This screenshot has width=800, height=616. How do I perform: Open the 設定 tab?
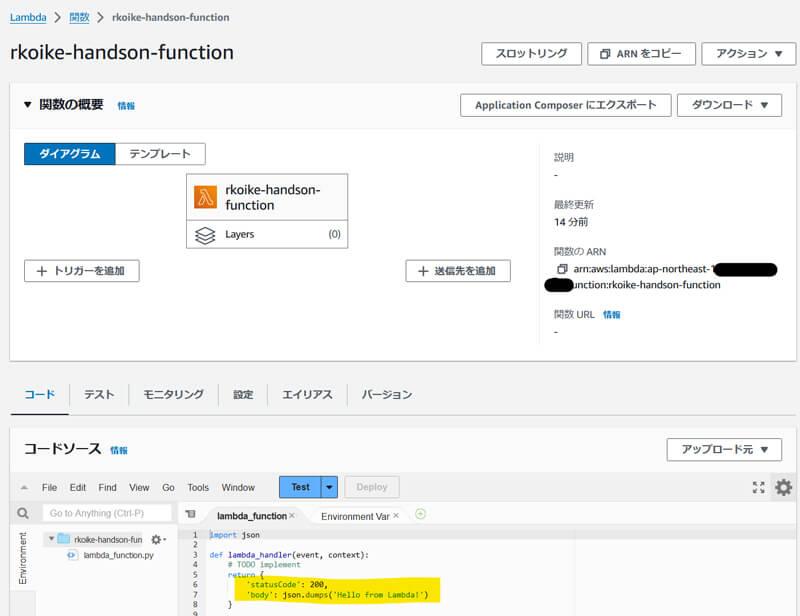[x=243, y=395]
